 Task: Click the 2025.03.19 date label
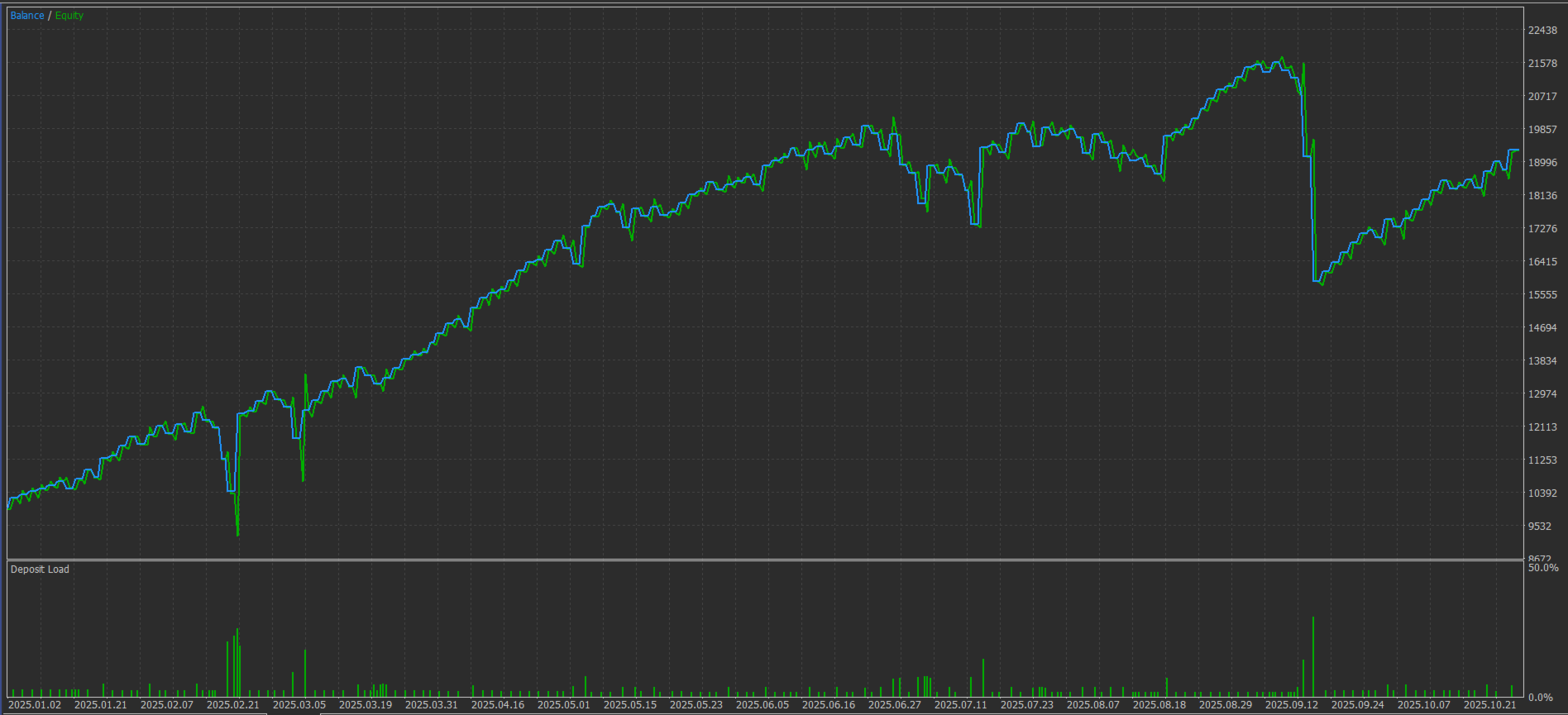click(366, 705)
